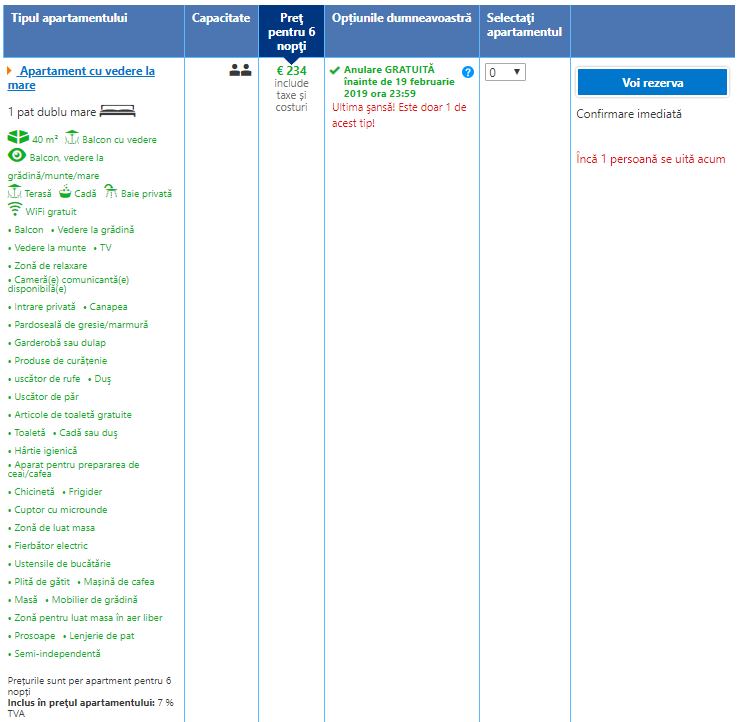The width and height of the screenshot is (739, 722).
Task: Click the double bed icon
Action: click(117, 112)
